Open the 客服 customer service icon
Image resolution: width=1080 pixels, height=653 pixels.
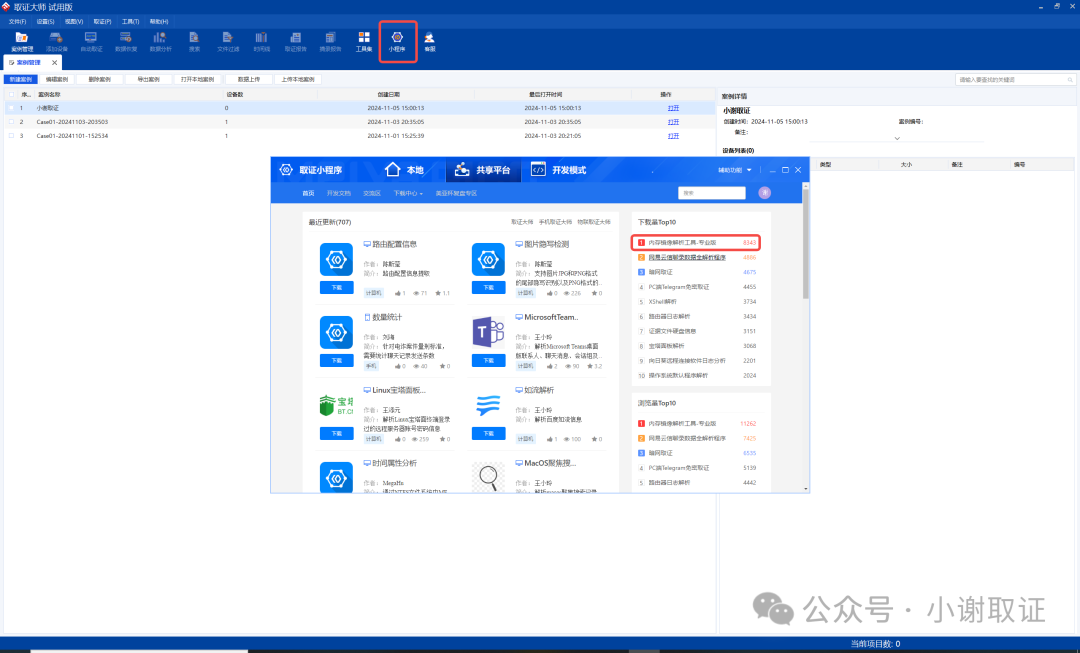pos(430,42)
